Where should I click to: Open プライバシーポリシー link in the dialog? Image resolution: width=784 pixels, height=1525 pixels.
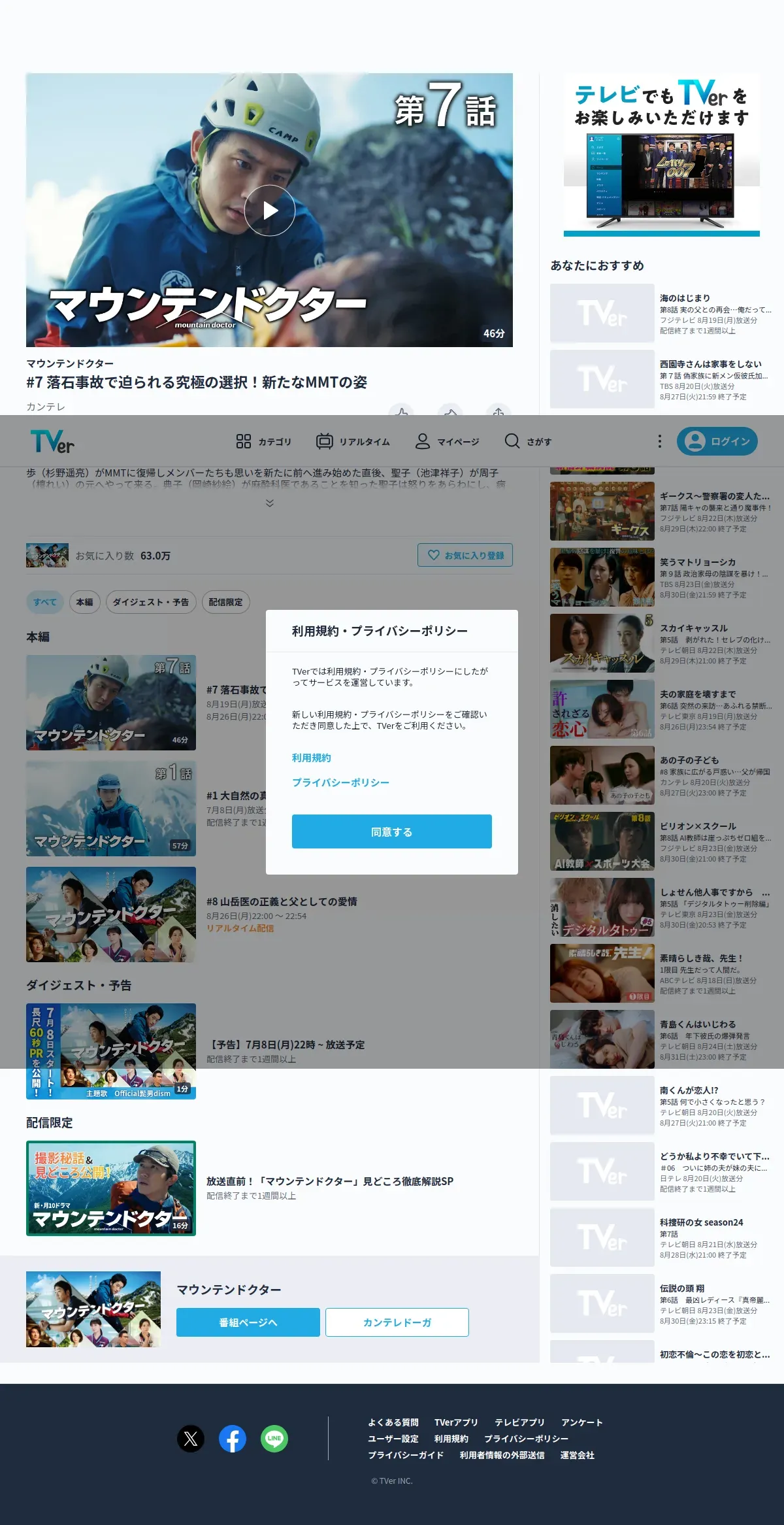[340, 782]
